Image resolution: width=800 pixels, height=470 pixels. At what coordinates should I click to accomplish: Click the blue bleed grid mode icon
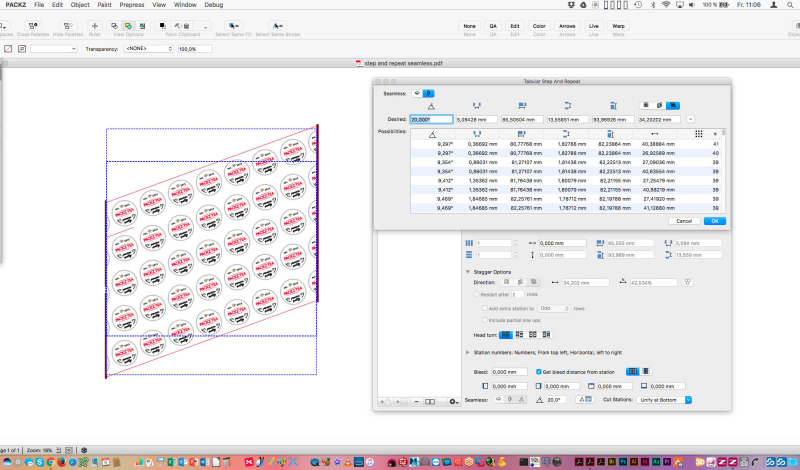633,372
